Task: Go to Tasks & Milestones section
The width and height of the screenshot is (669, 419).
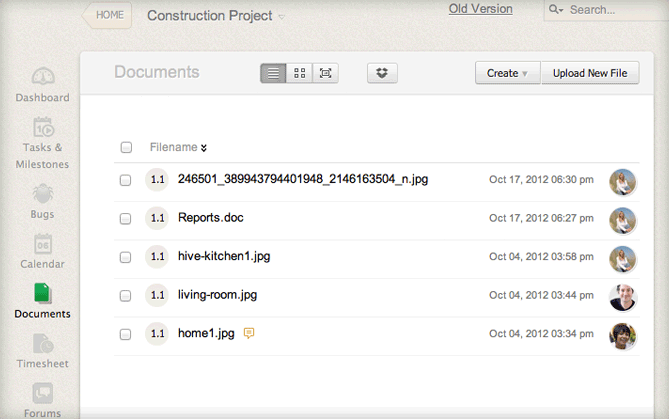Action: coord(42,141)
